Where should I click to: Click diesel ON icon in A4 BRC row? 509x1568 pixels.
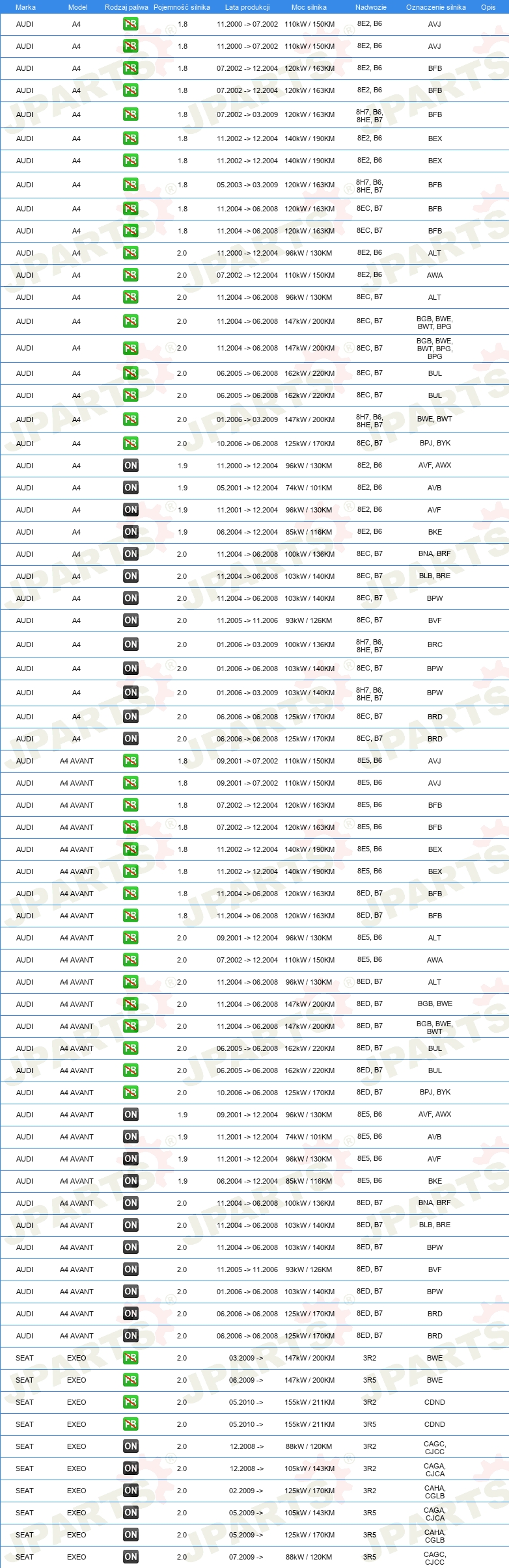coord(131,644)
